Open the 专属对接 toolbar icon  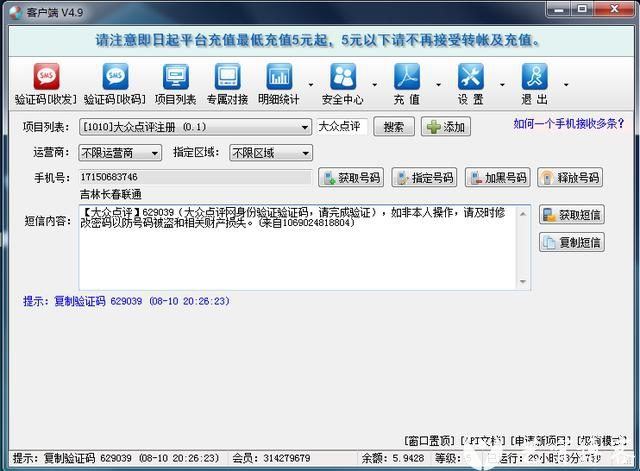click(x=228, y=77)
